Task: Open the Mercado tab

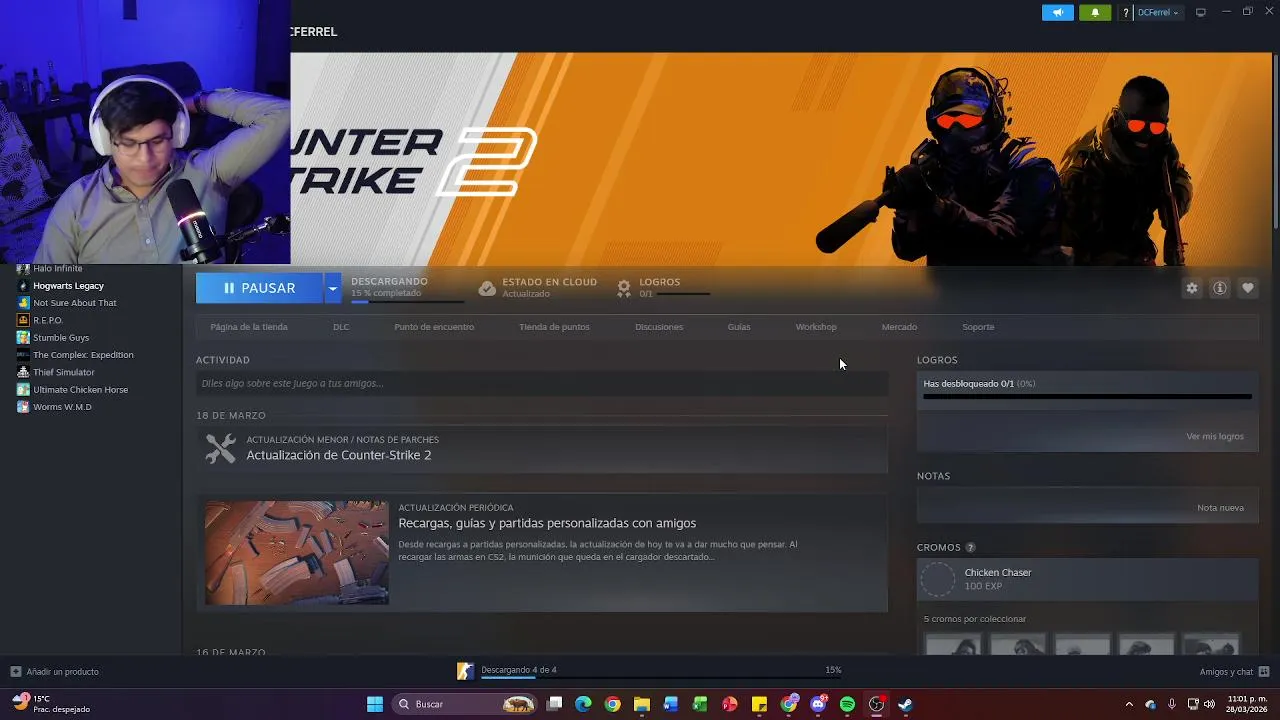Action: (899, 327)
